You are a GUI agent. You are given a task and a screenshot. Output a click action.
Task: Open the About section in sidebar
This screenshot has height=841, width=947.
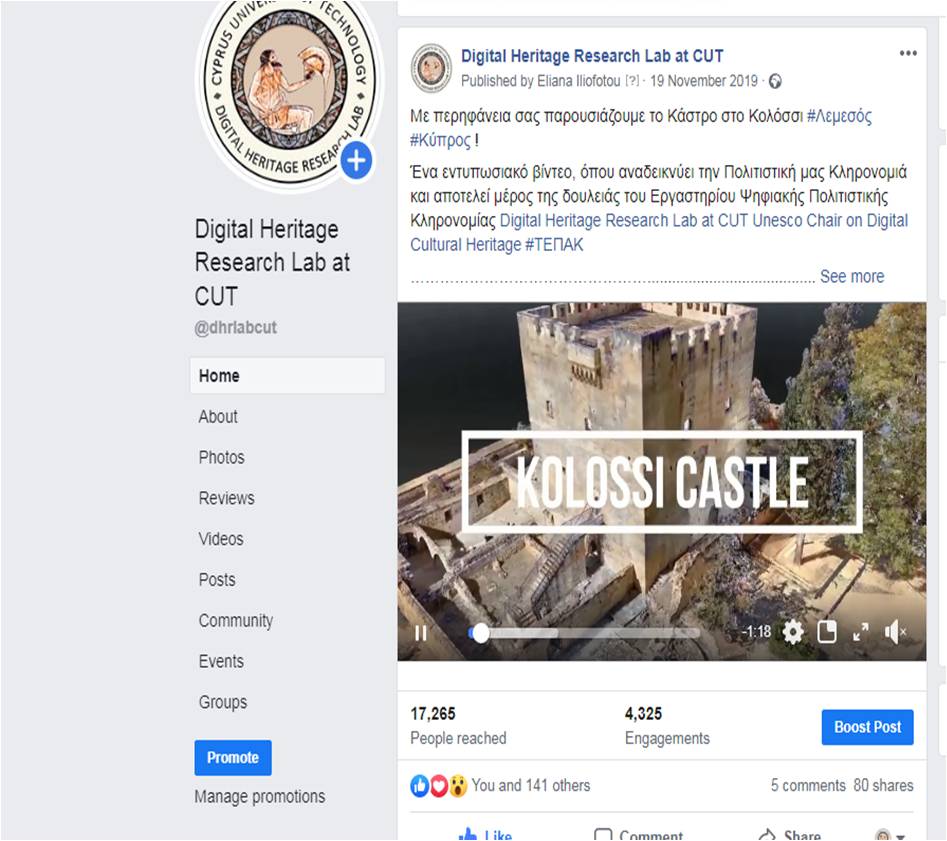(218, 417)
